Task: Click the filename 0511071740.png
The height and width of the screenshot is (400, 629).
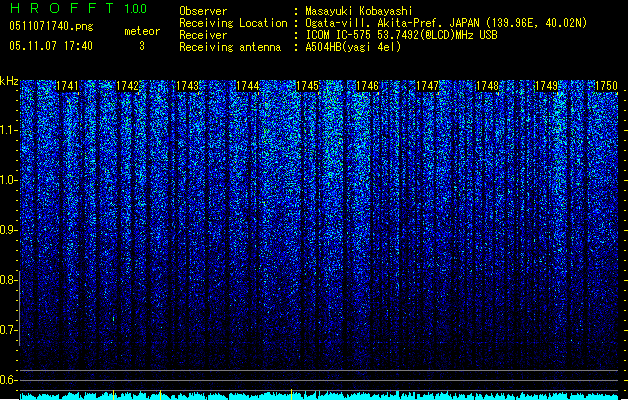Action: click(x=51, y=26)
